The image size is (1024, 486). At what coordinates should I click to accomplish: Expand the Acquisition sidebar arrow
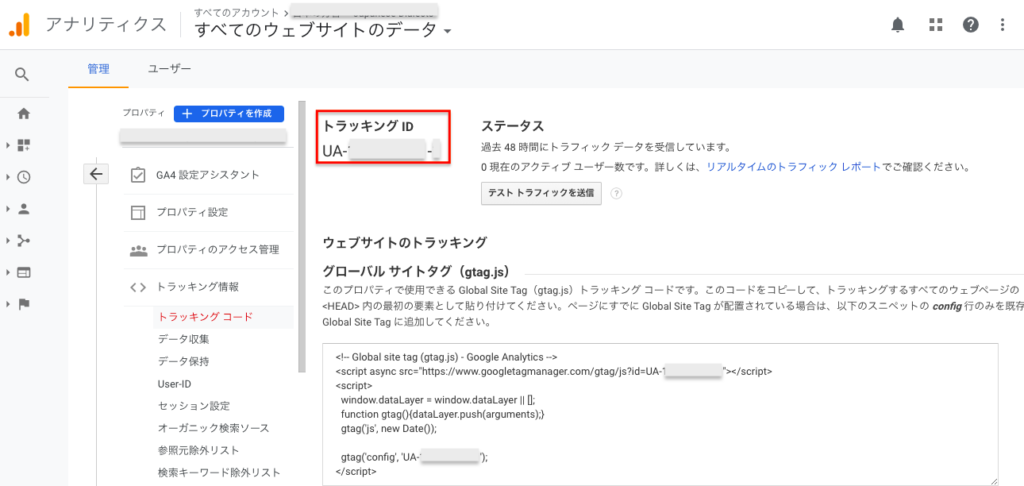7,241
